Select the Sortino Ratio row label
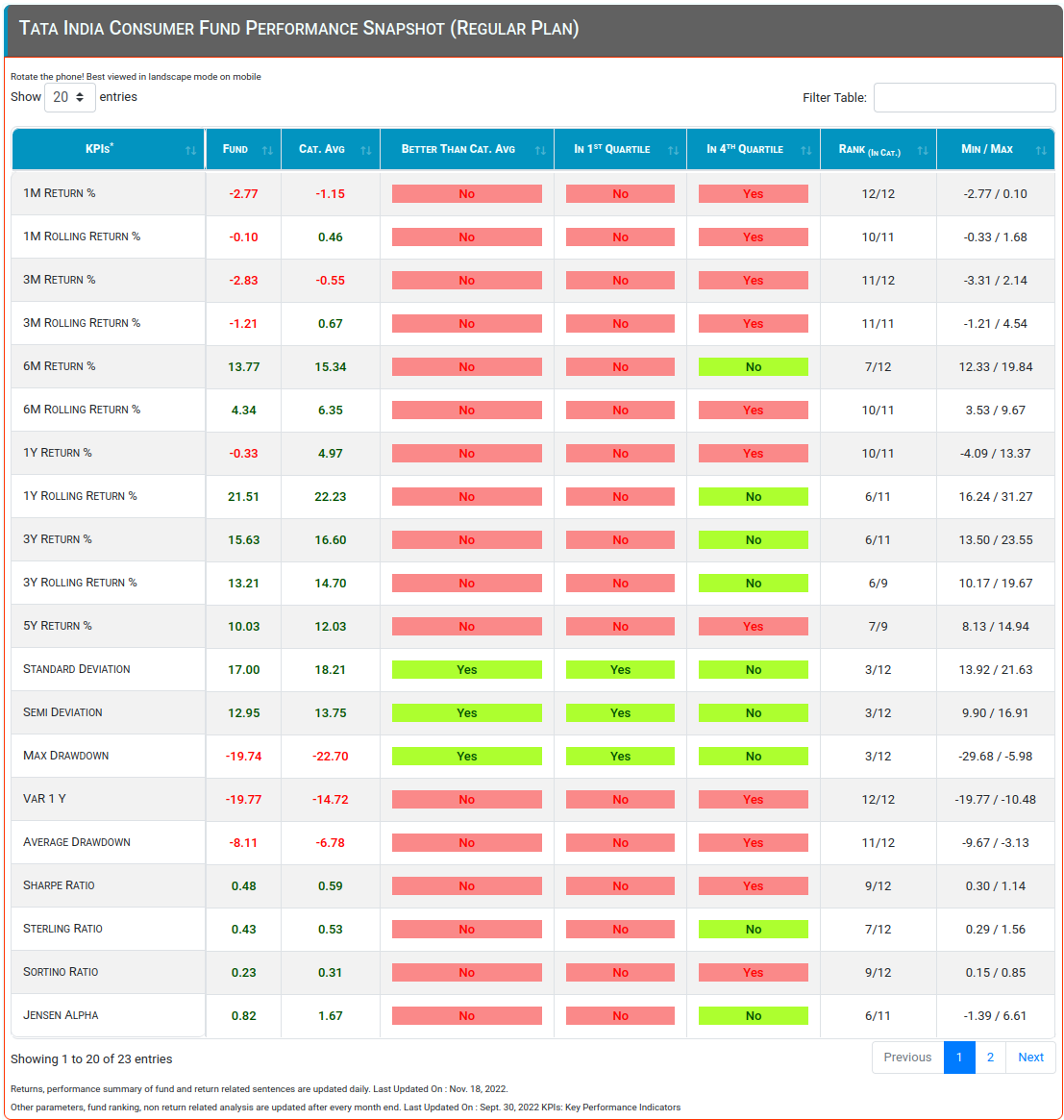This screenshot has width=1064, height=1120. tap(61, 971)
